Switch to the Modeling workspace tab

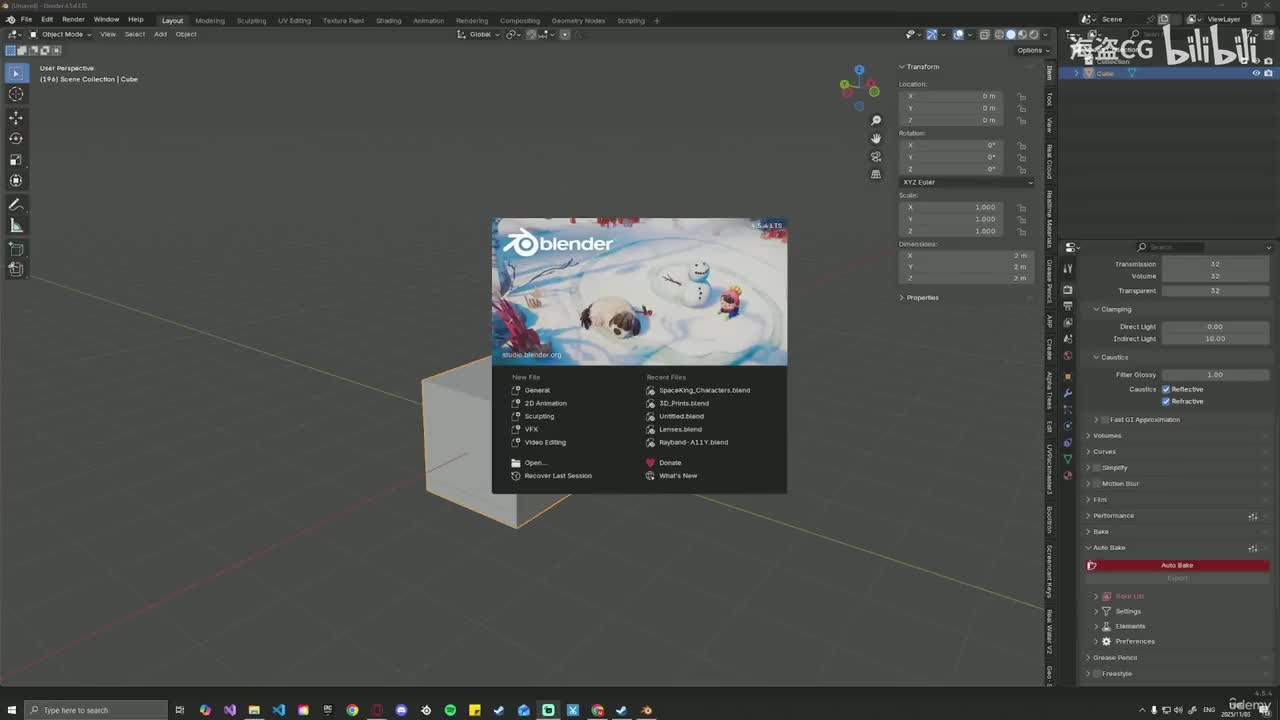click(x=210, y=20)
